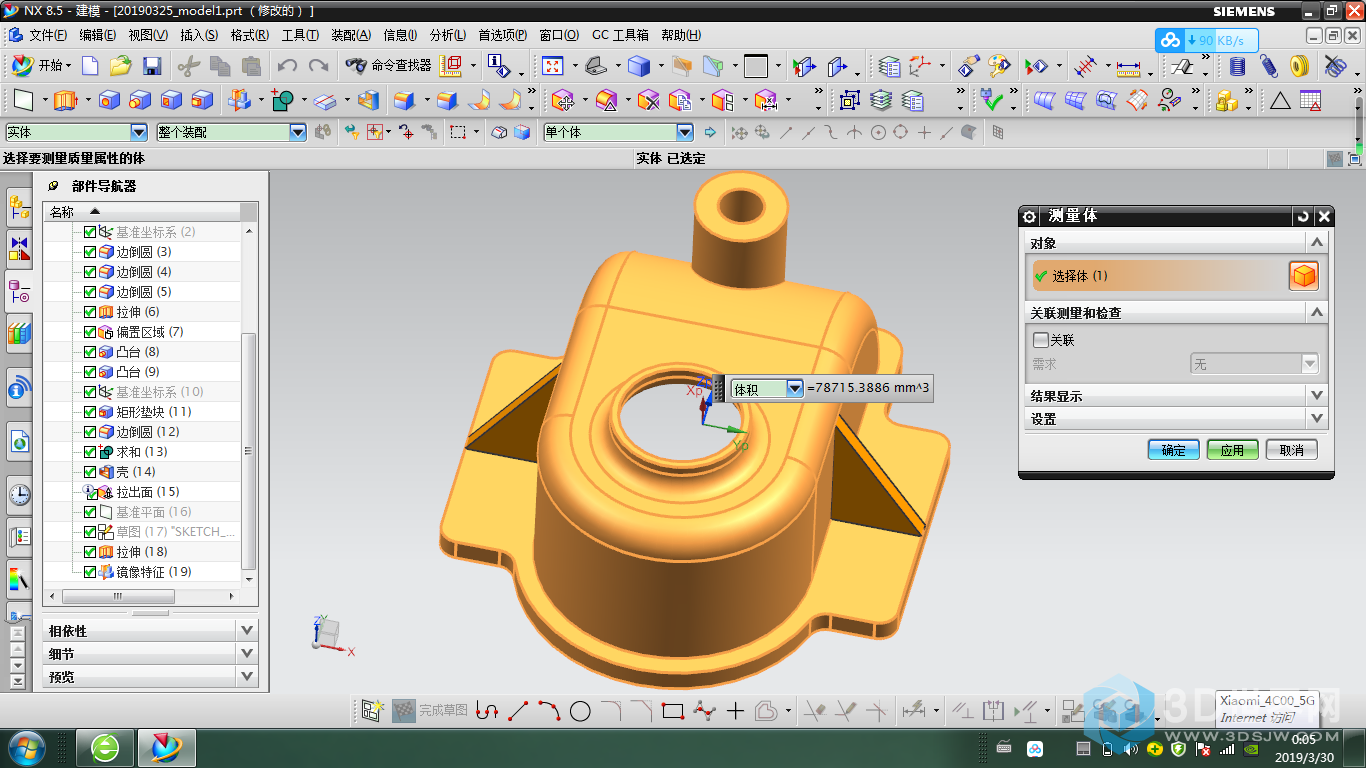Image resolution: width=1366 pixels, height=768 pixels.
Task: Toggle the Associative checkbox
Action: (x=1041, y=340)
